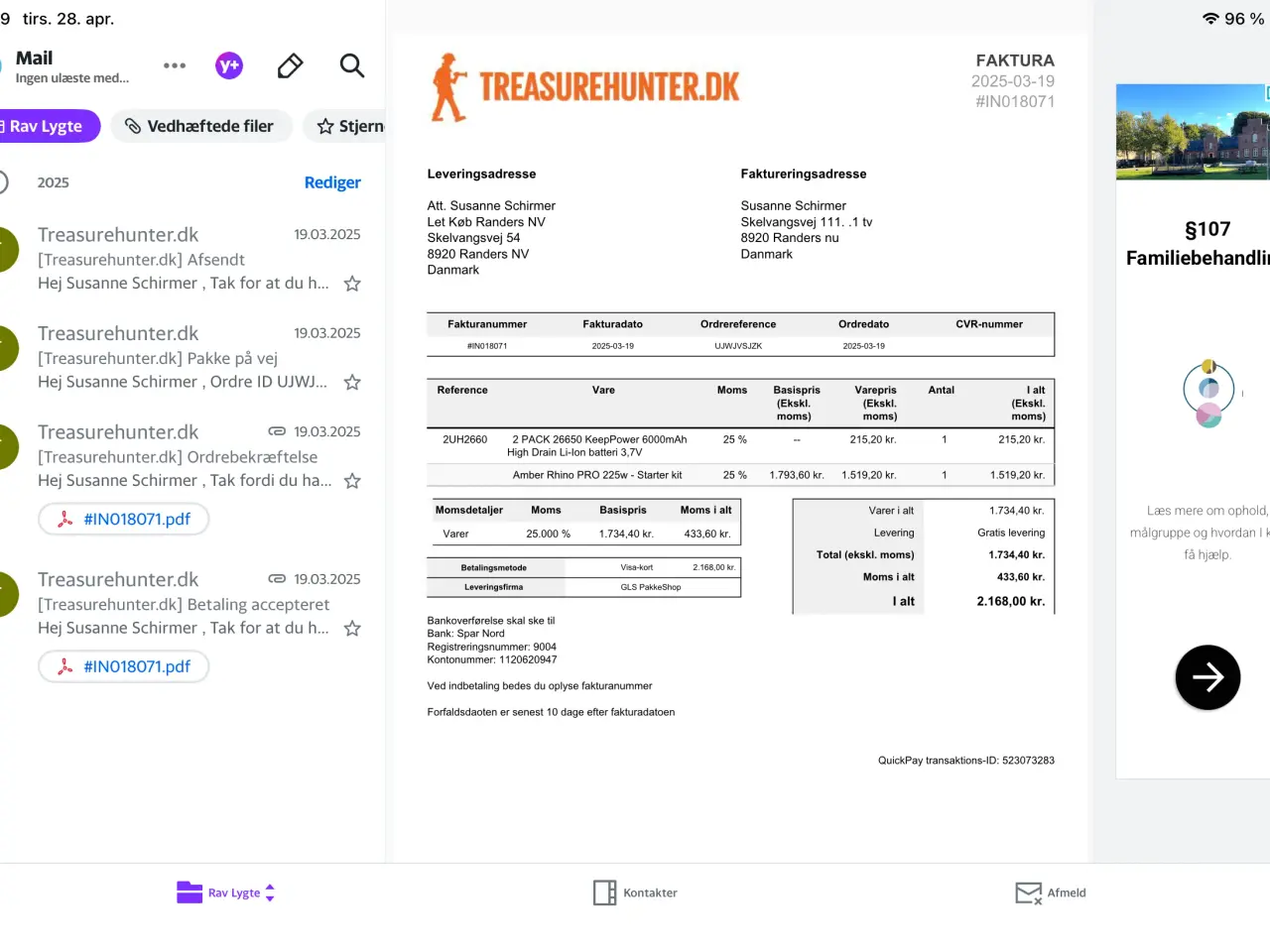Click the Moms i alt 433,60 kr. total
The height and width of the screenshot is (952, 1270).
tap(1020, 577)
